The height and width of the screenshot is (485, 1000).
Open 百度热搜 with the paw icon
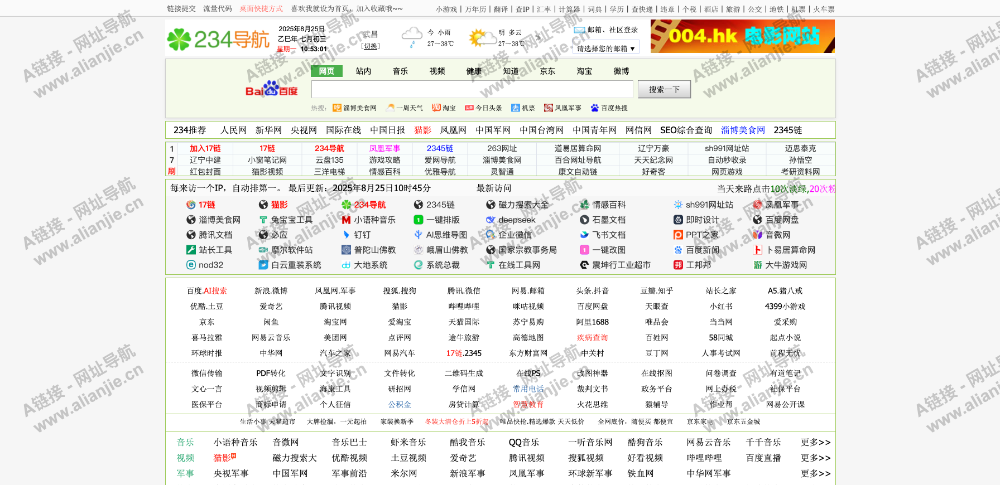[609, 108]
